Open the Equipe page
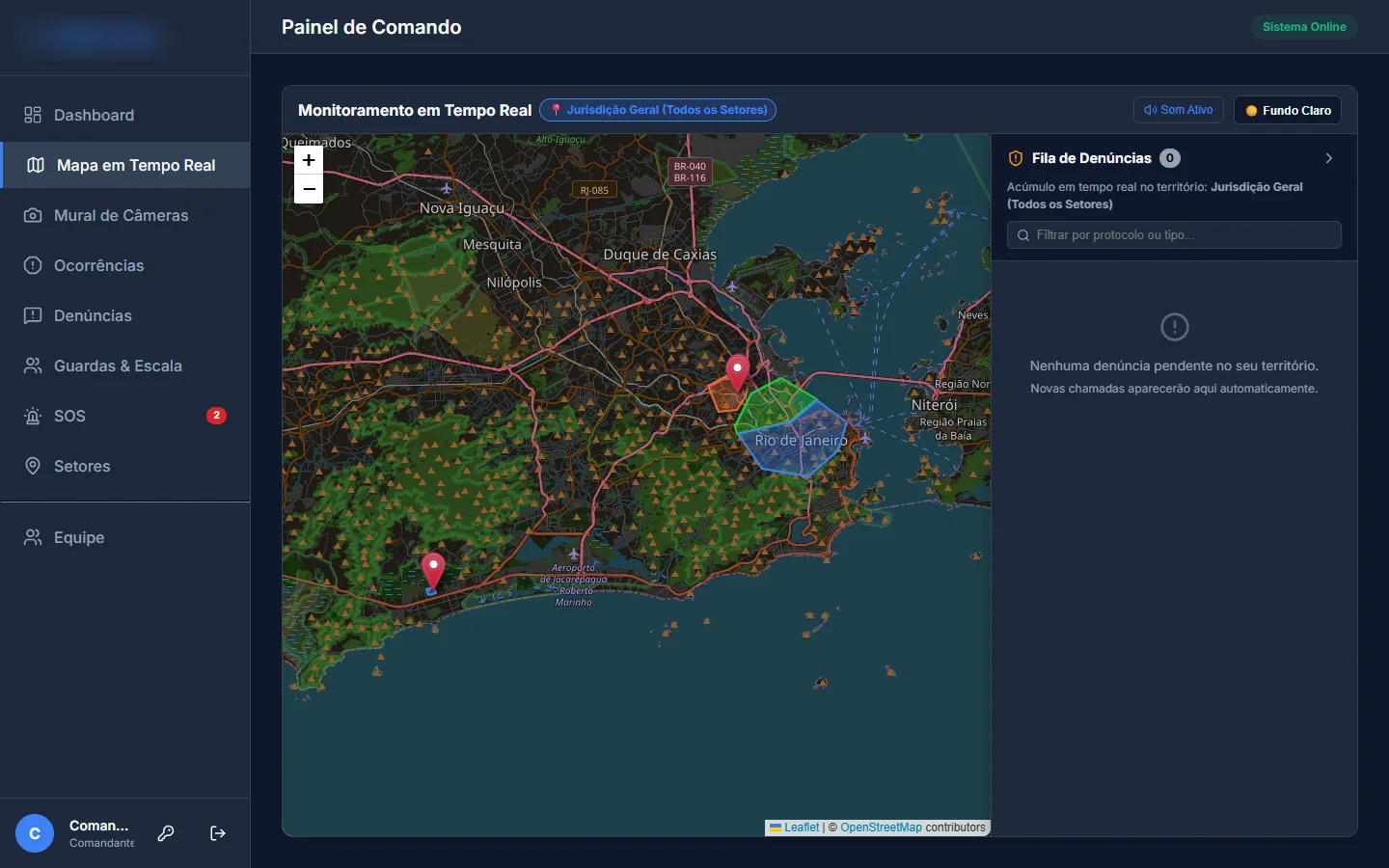The height and width of the screenshot is (868, 1389). (125, 537)
